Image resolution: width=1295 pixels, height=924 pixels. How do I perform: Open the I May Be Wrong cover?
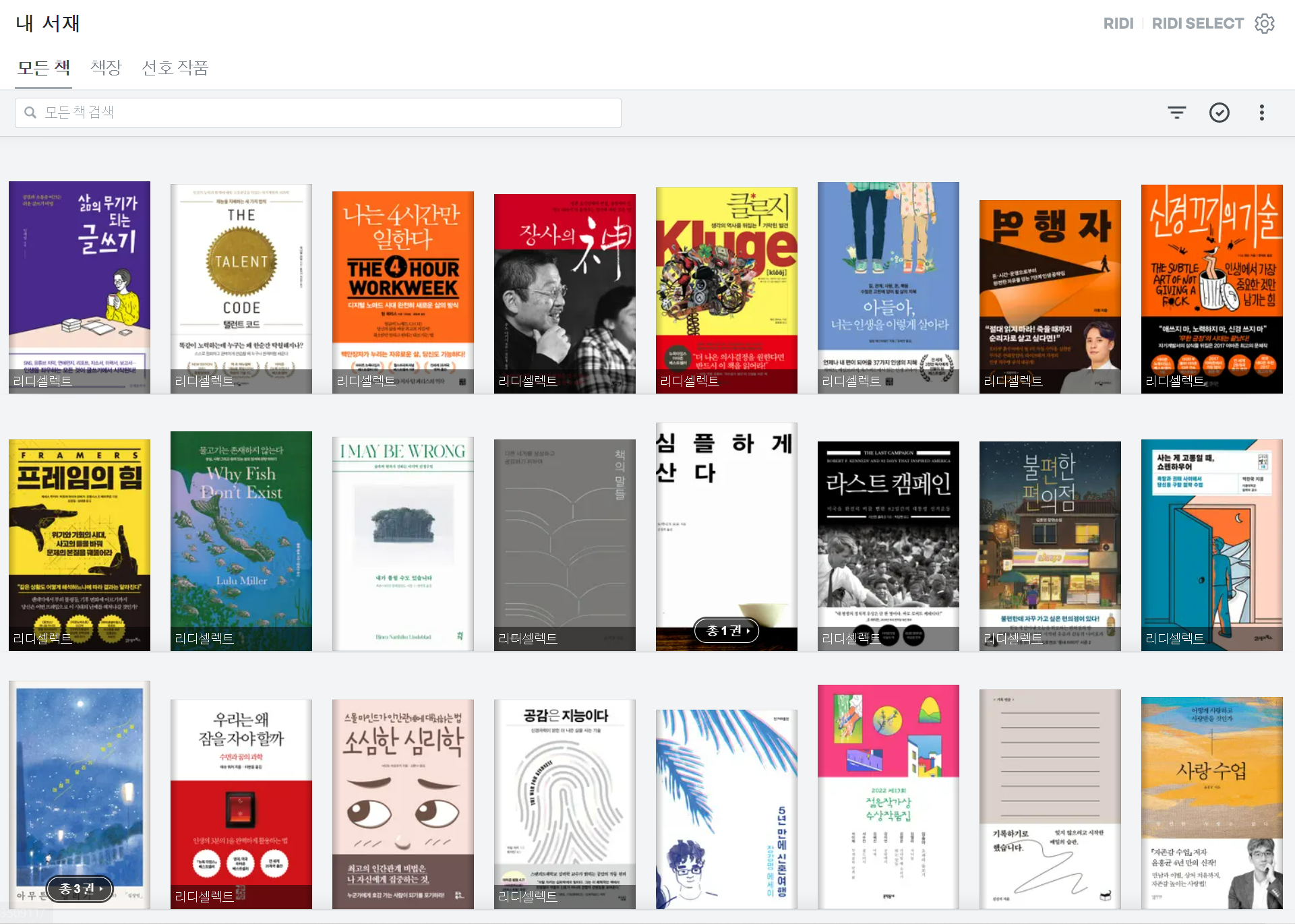point(403,544)
